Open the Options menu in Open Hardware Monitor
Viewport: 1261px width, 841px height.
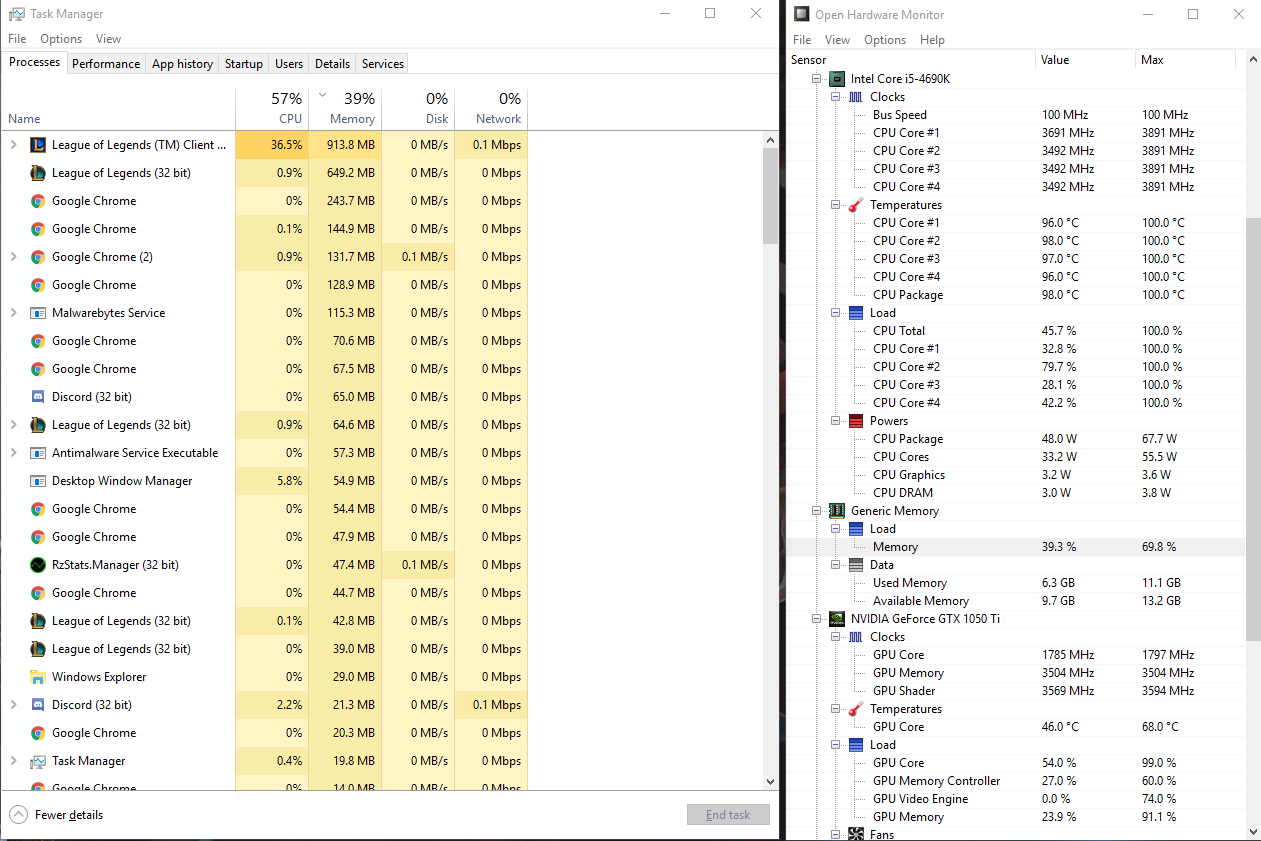click(x=885, y=39)
